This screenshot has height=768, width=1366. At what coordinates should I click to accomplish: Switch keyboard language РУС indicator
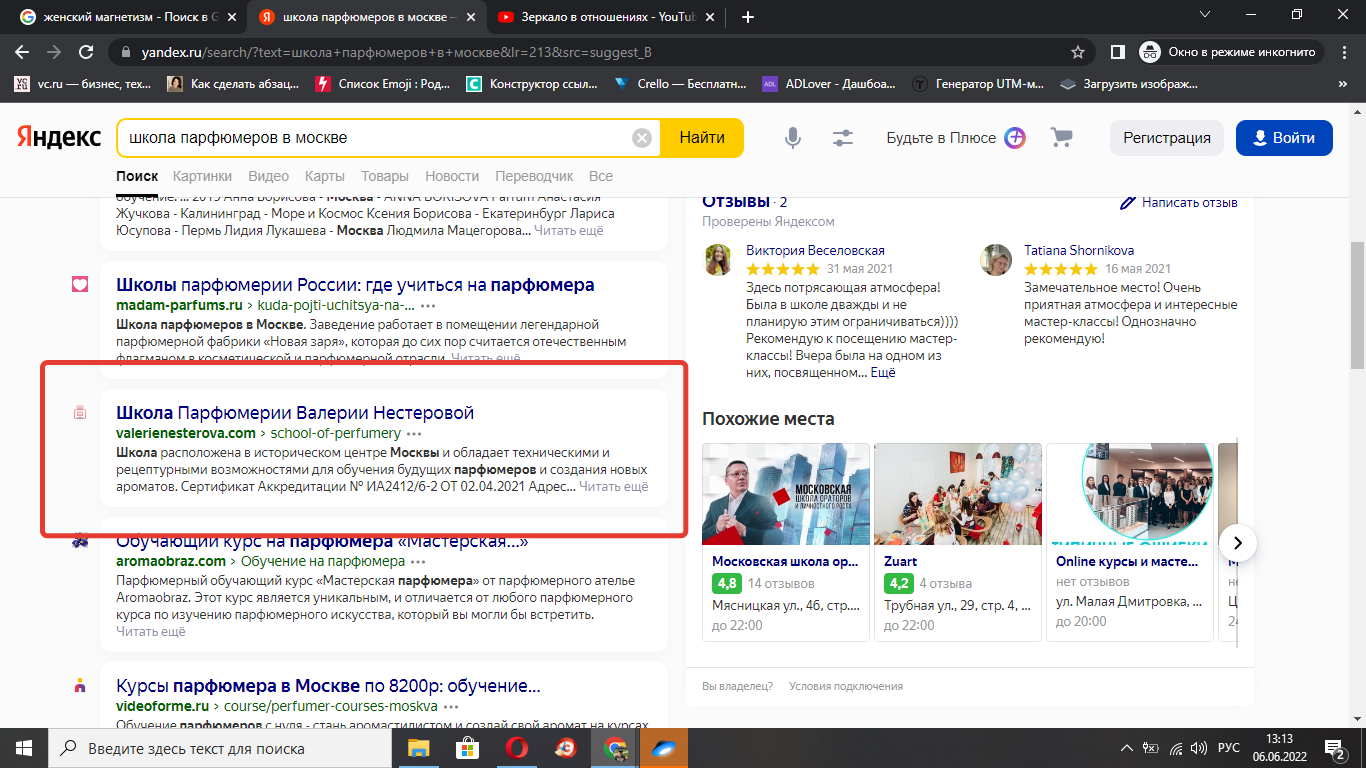click(x=1228, y=748)
